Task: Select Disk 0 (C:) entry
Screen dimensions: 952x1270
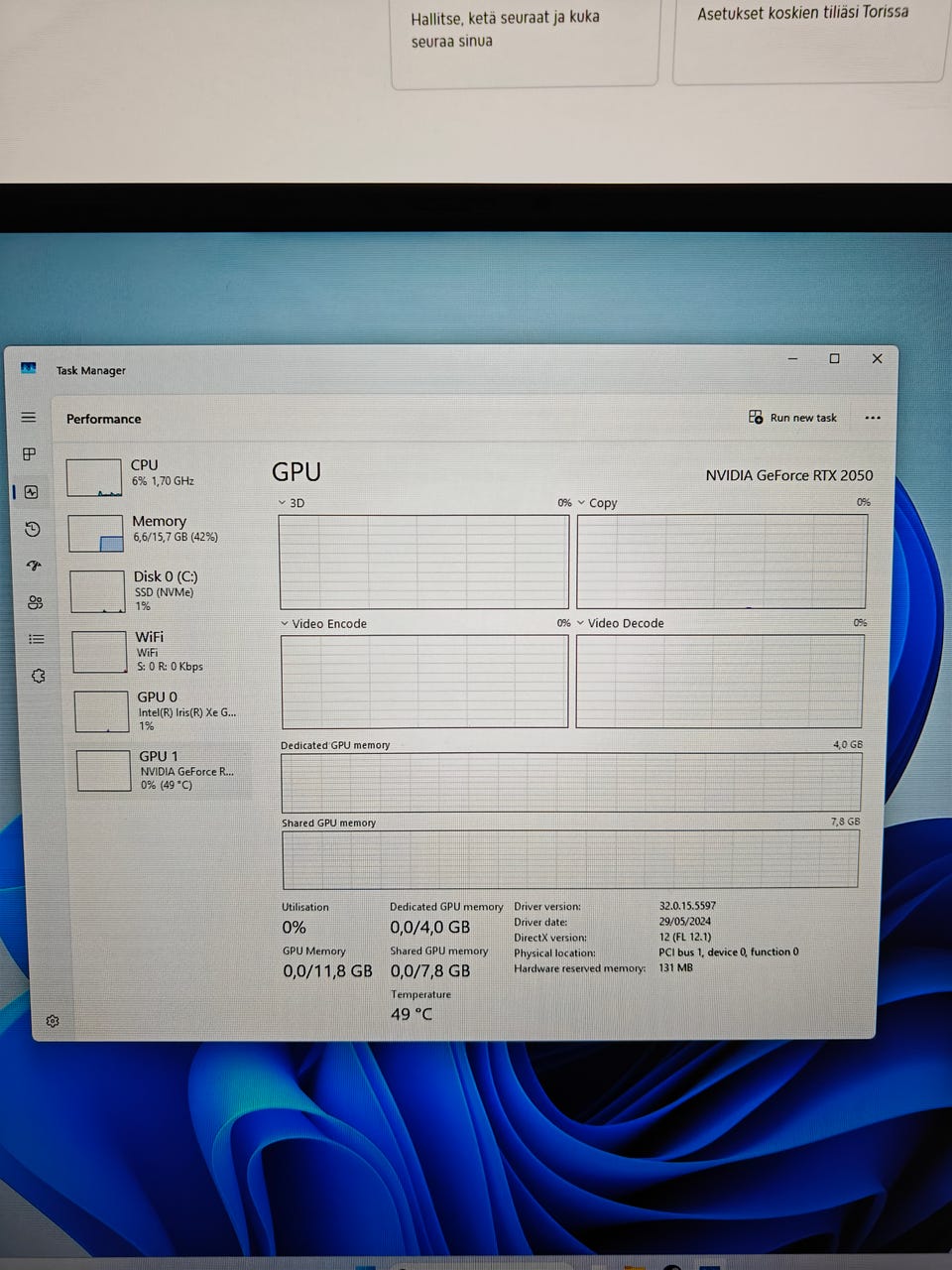Action: (x=160, y=591)
